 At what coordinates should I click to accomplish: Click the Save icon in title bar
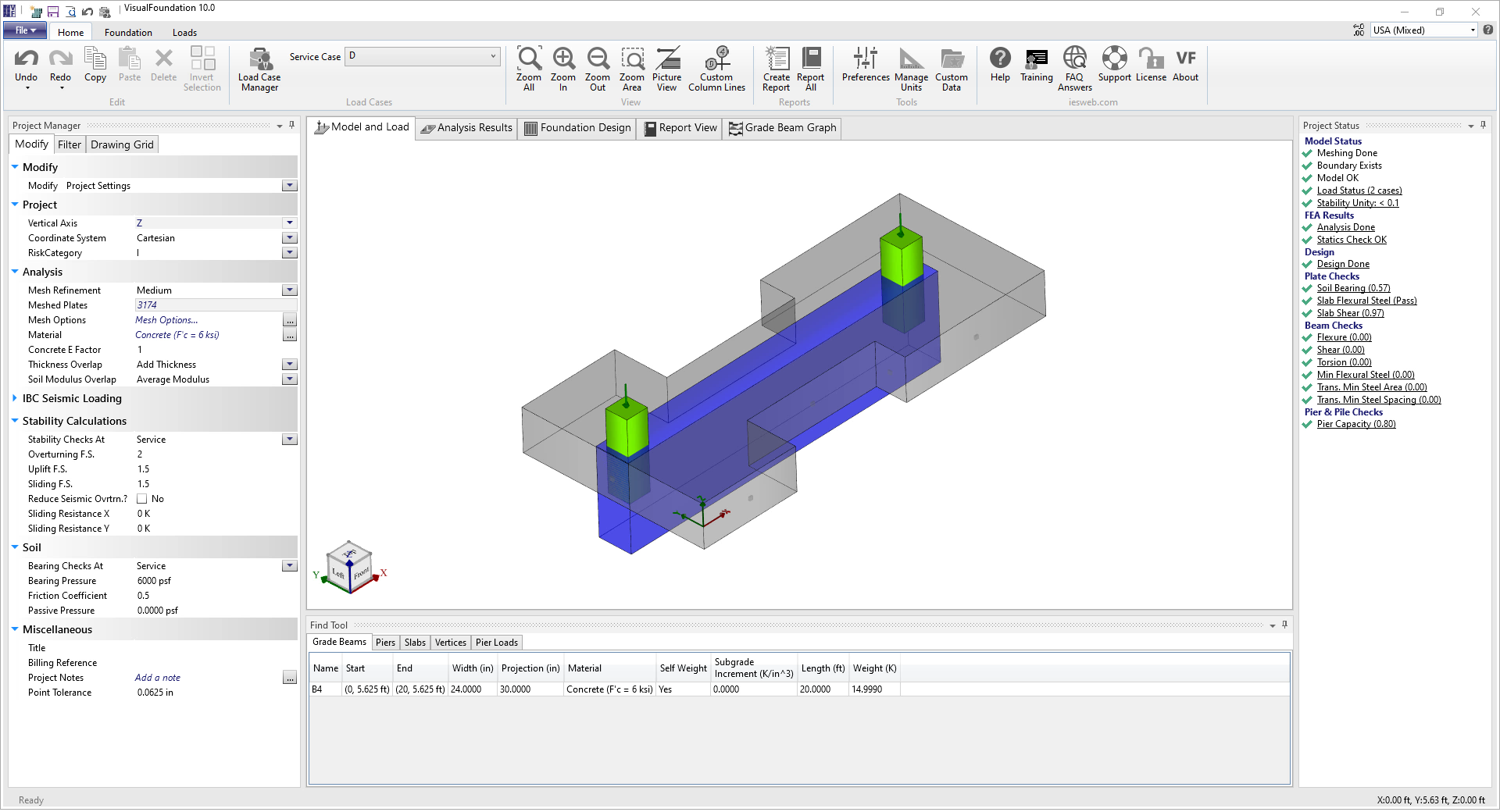click(x=53, y=12)
